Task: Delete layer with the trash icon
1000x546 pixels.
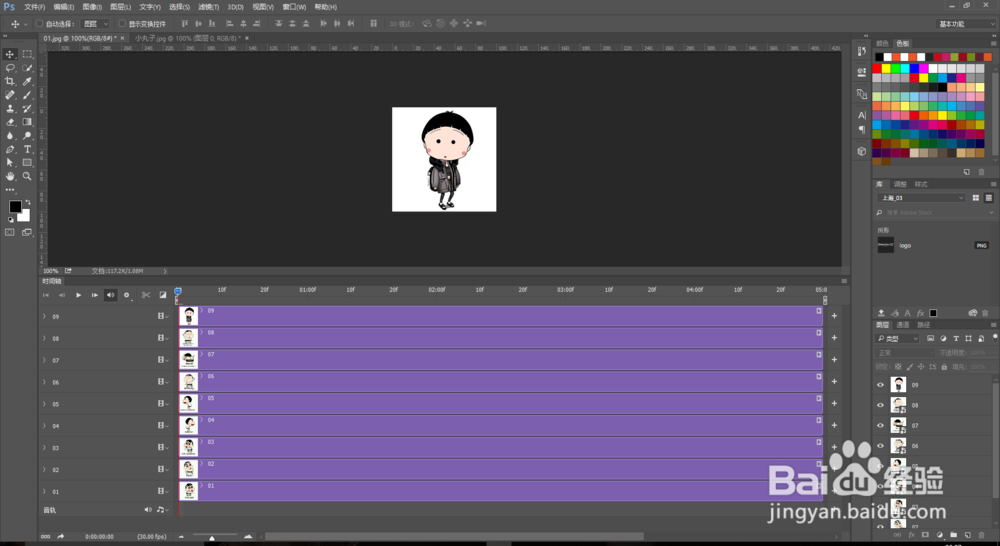Action: click(x=982, y=535)
